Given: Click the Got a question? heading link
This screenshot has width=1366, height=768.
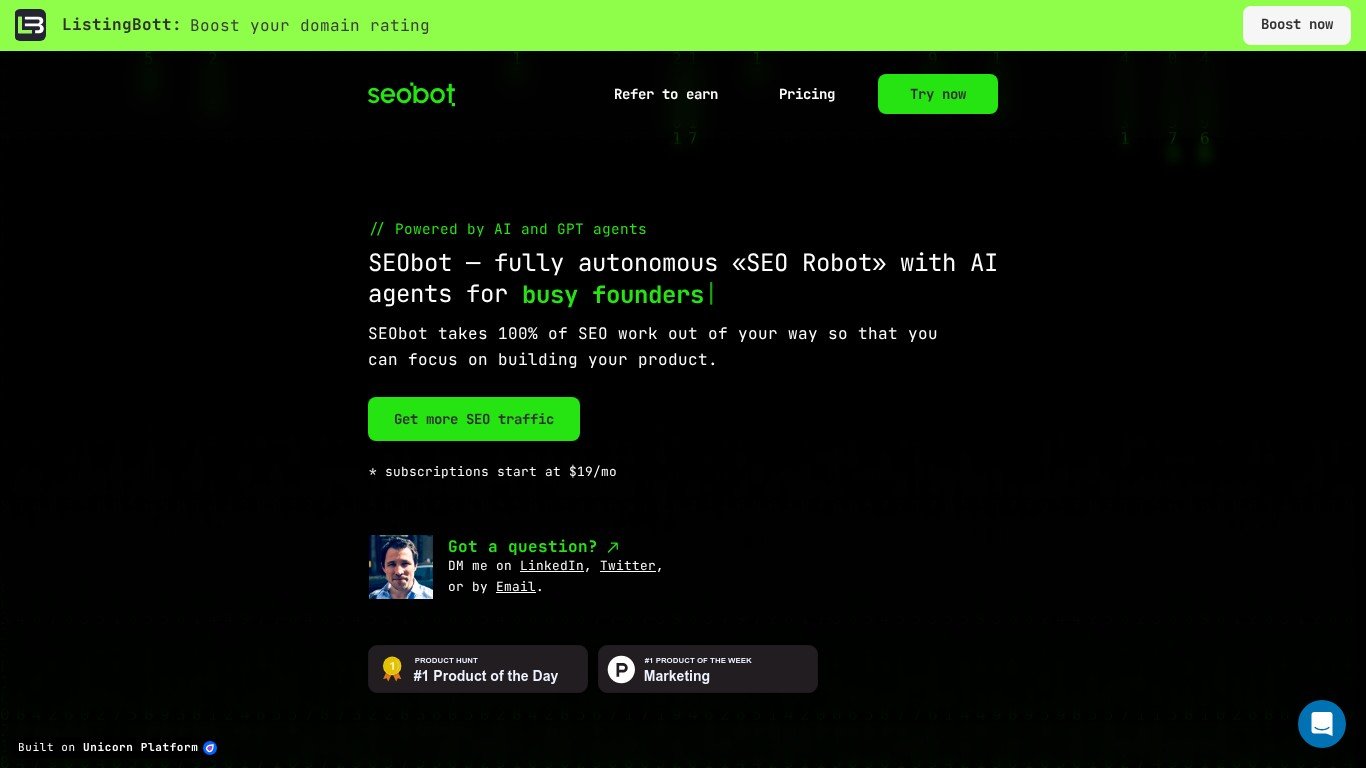Looking at the screenshot, I should click(x=522, y=546).
